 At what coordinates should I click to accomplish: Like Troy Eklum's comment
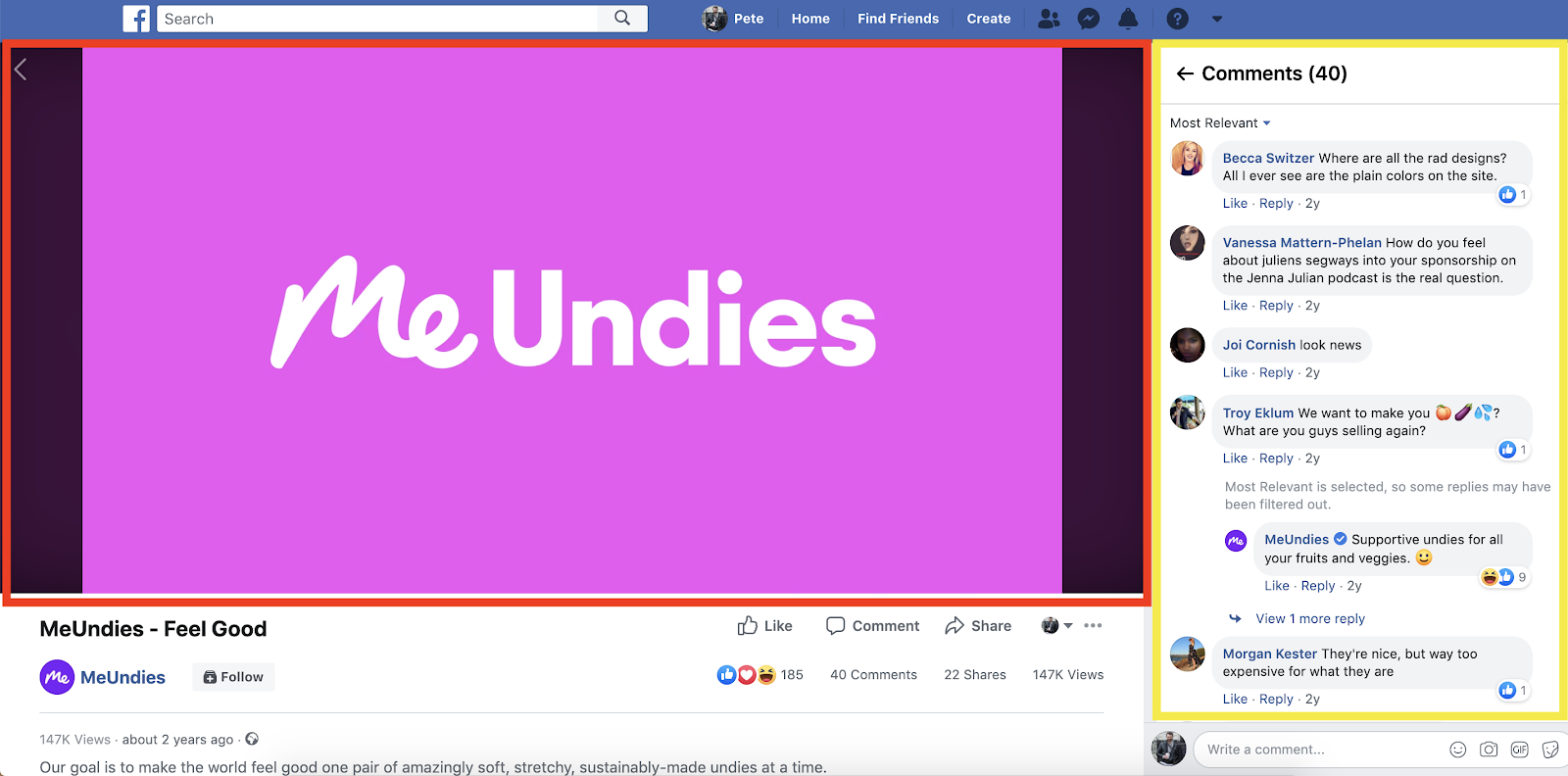[1235, 459]
